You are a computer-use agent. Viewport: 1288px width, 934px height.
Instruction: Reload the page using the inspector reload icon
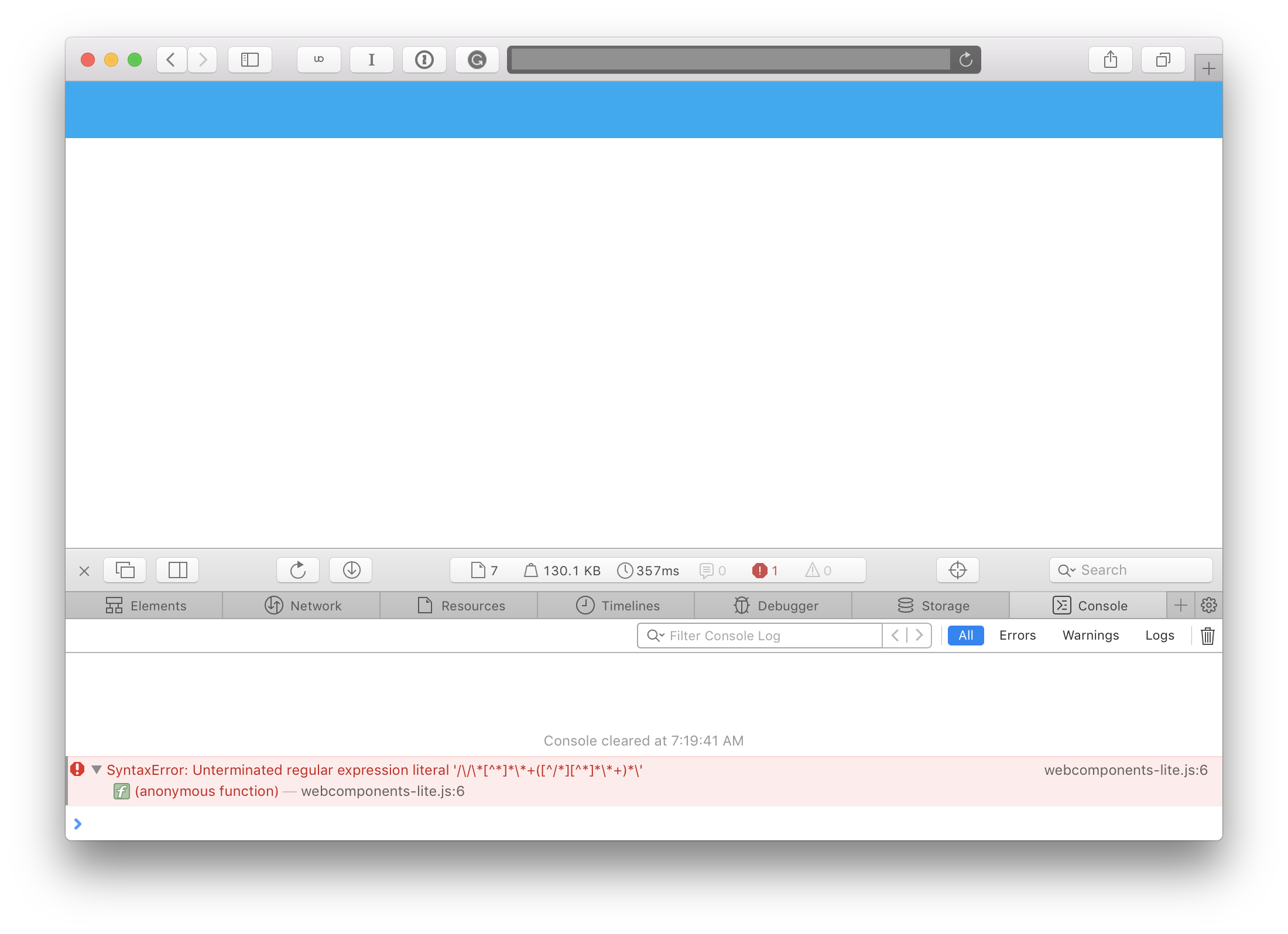[x=297, y=570]
